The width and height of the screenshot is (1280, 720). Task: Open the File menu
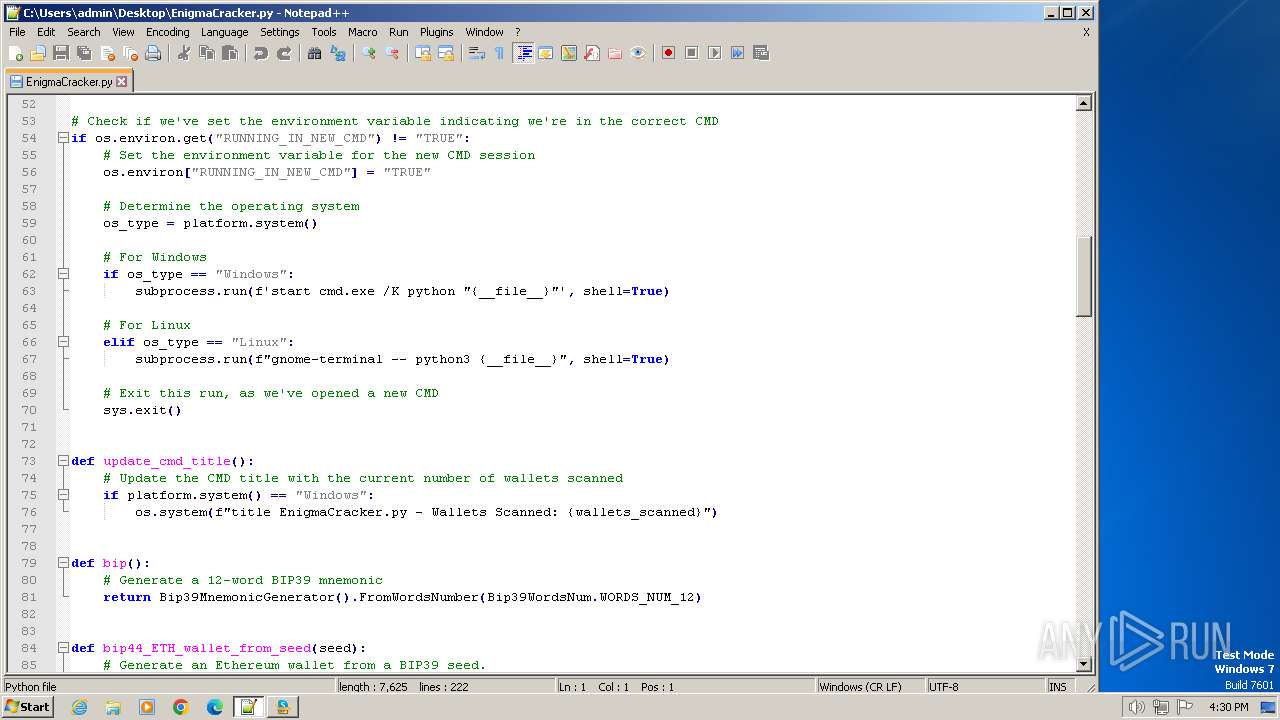(17, 32)
